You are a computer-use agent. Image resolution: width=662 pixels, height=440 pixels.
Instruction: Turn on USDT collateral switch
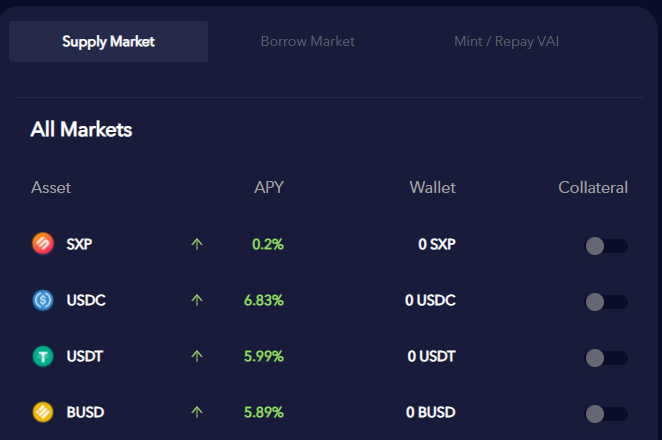click(606, 358)
